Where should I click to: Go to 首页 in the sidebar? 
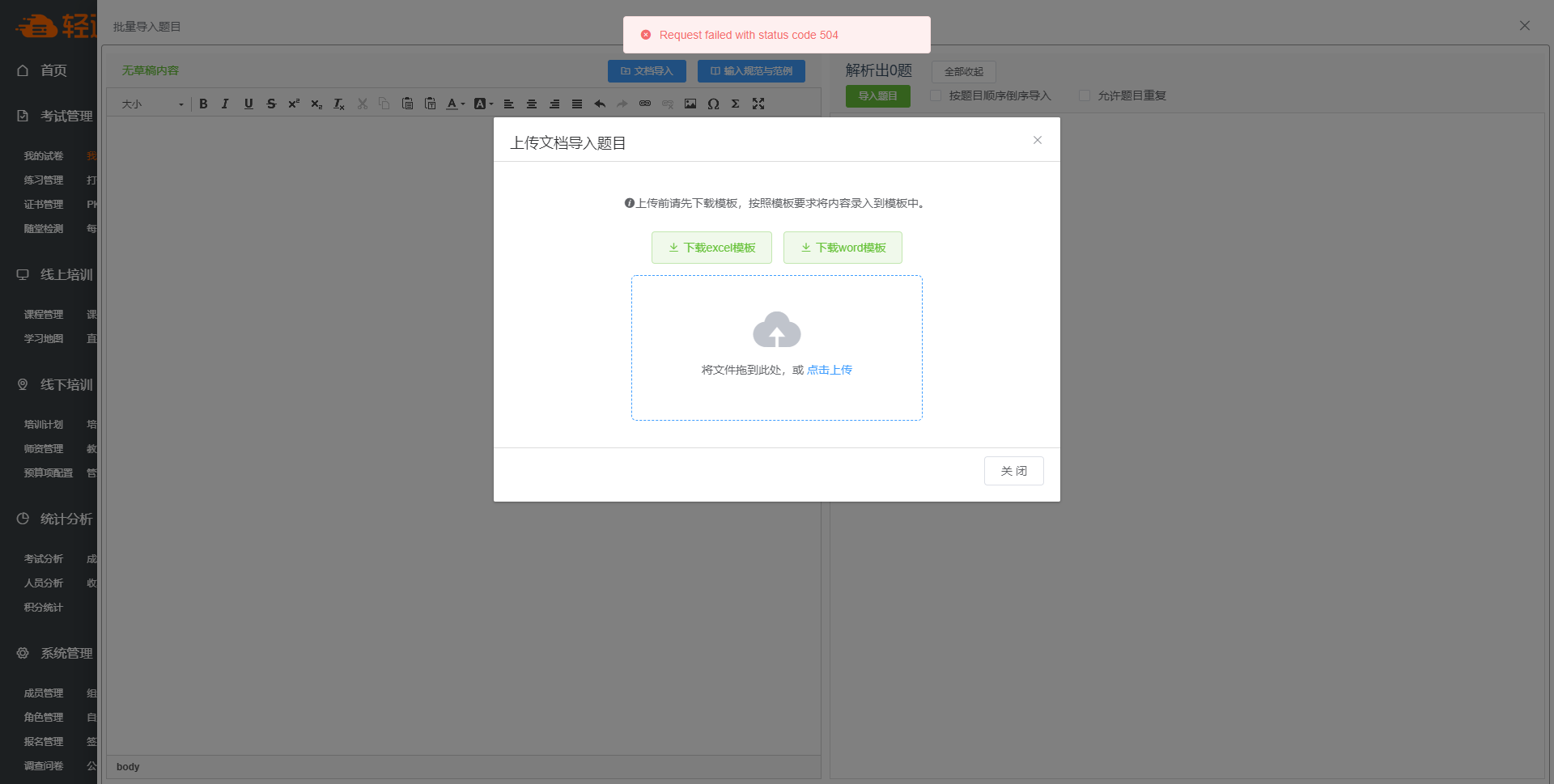(x=53, y=70)
